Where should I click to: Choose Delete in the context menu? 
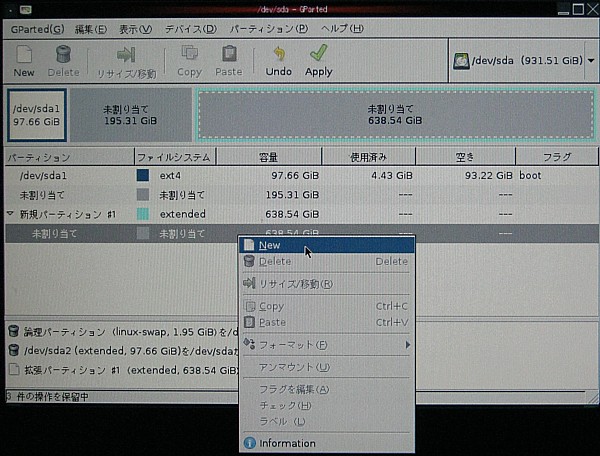tap(327, 262)
